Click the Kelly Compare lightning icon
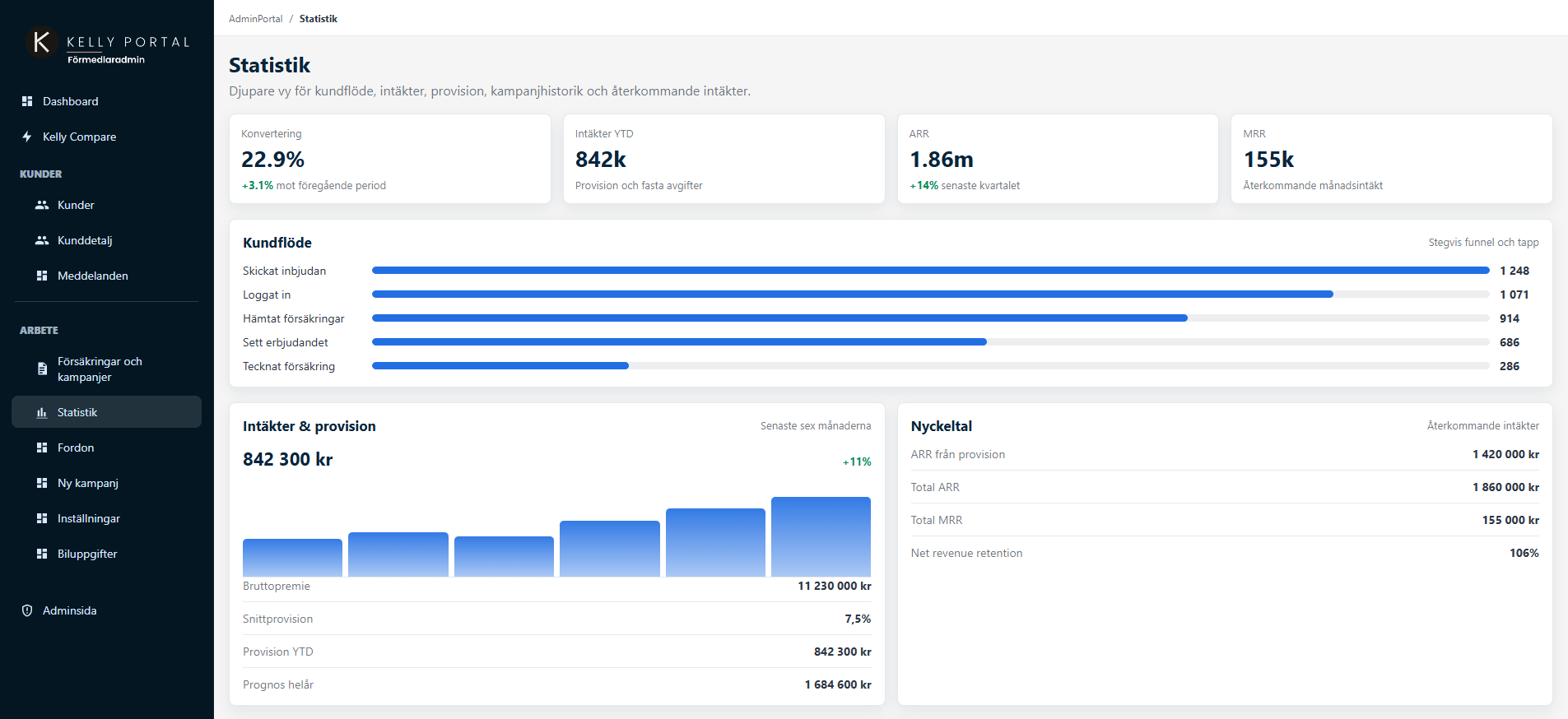This screenshot has height=719, width=1568. tap(27, 137)
